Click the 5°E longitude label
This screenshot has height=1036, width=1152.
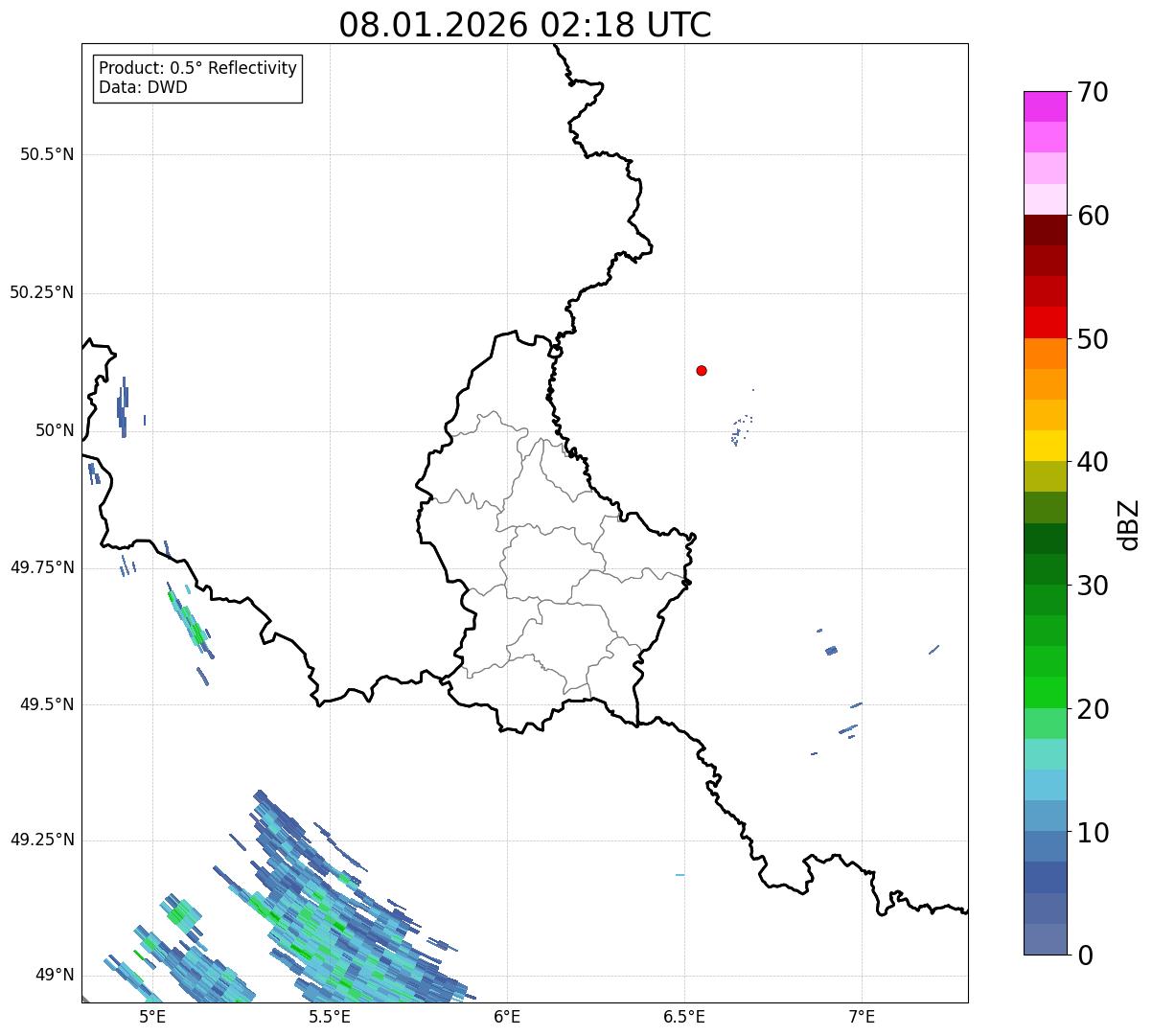tap(152, 1016)
